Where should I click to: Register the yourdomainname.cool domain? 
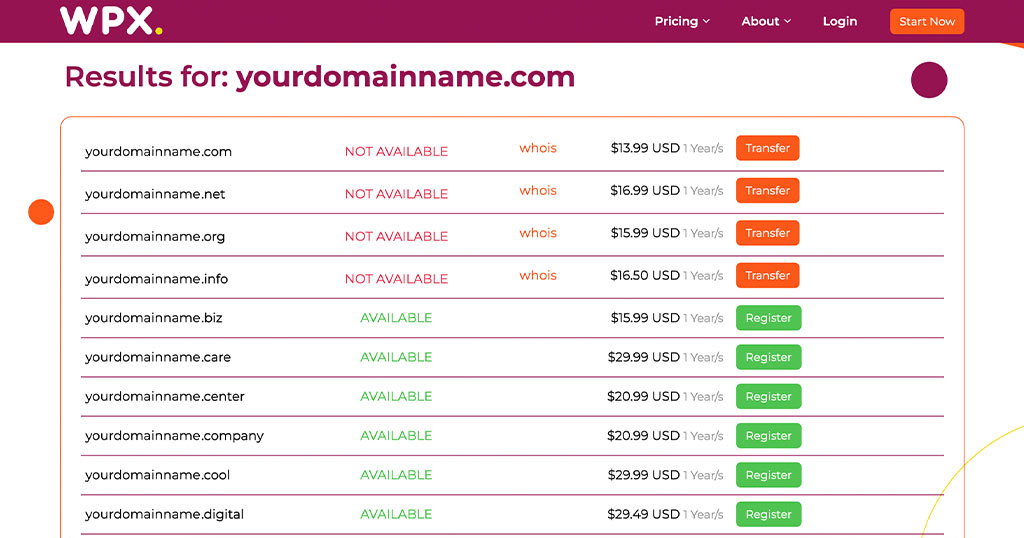768,475
